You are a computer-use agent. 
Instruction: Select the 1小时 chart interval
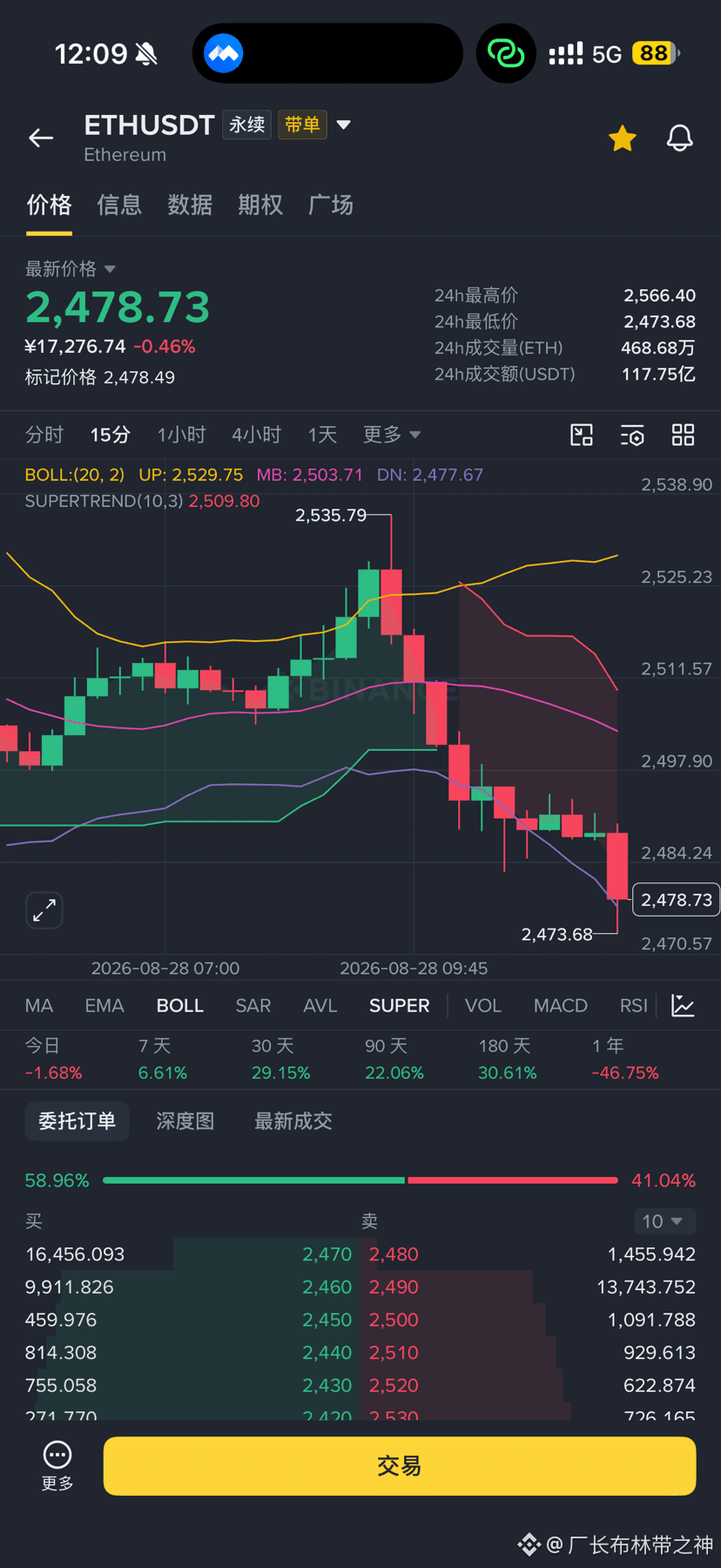pyautogui.click(x=181, y=435)
